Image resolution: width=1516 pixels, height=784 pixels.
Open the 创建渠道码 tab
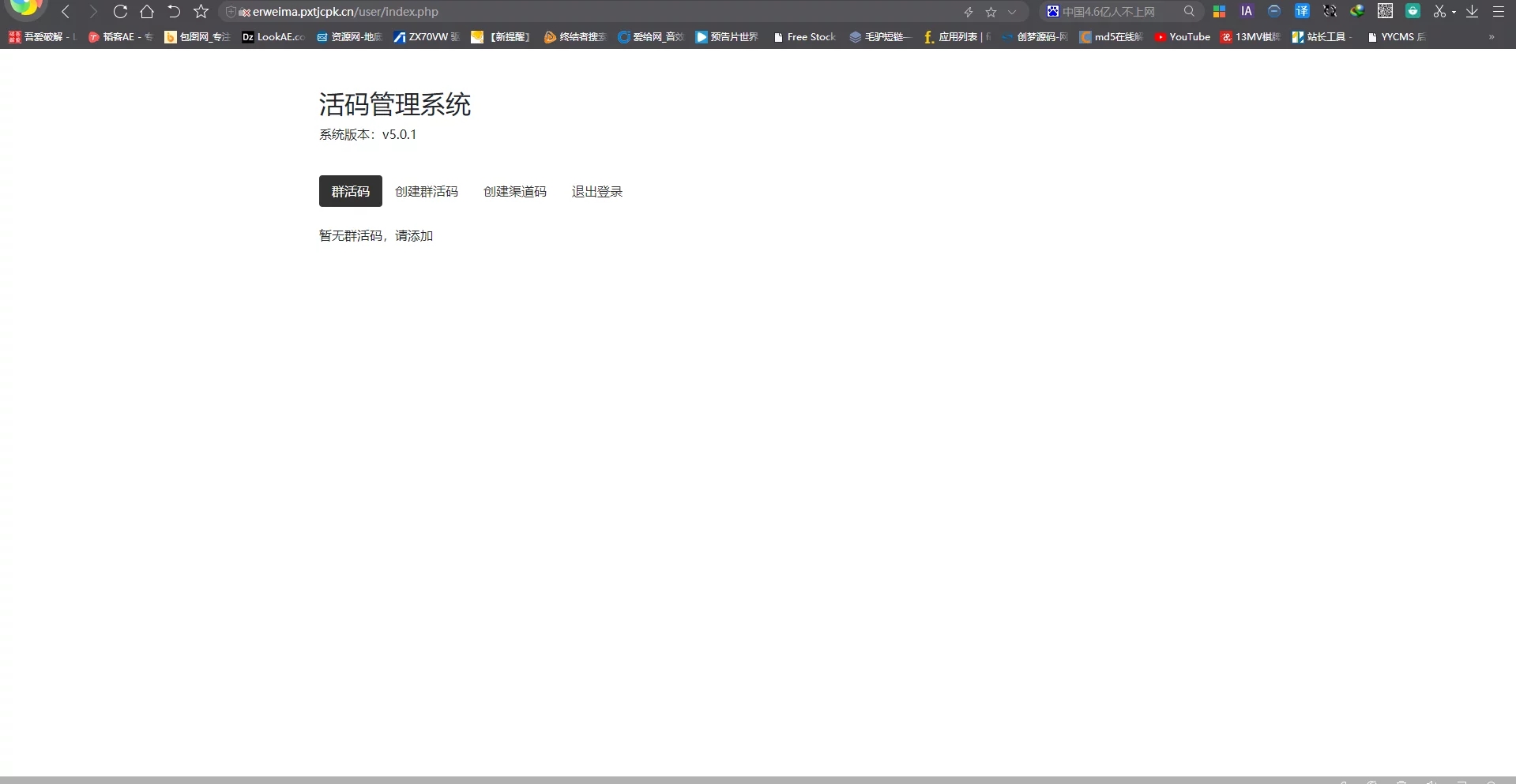[514, 191]
